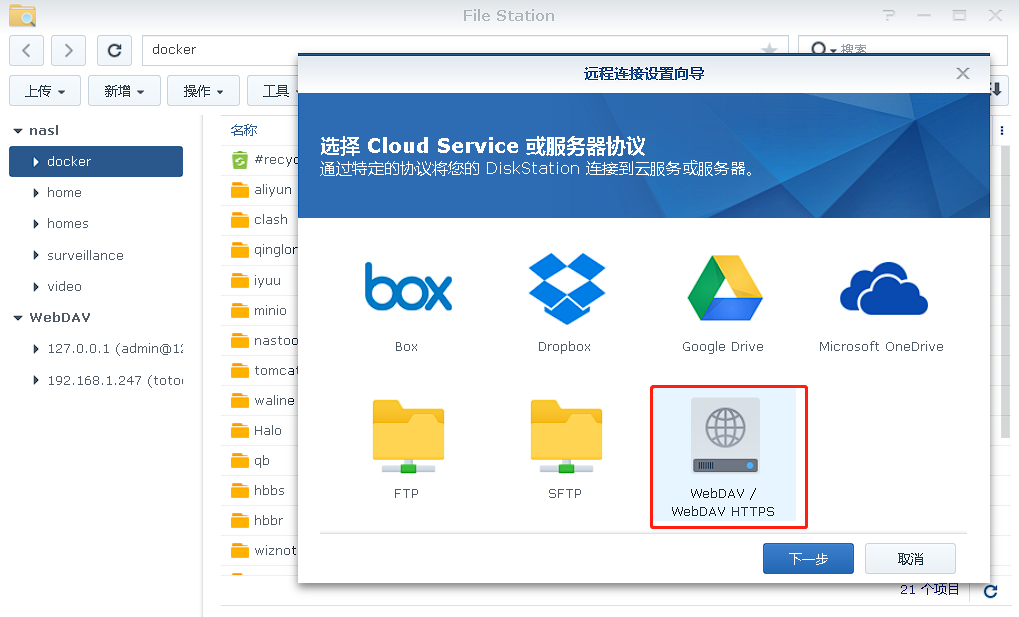
Task: Click the 21 个项目 item count text
Action: click(929, 589)
